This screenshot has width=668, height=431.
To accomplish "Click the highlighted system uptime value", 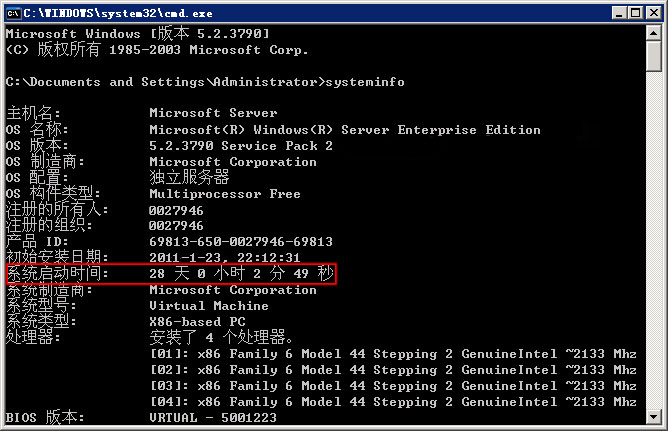I will 240,274.
